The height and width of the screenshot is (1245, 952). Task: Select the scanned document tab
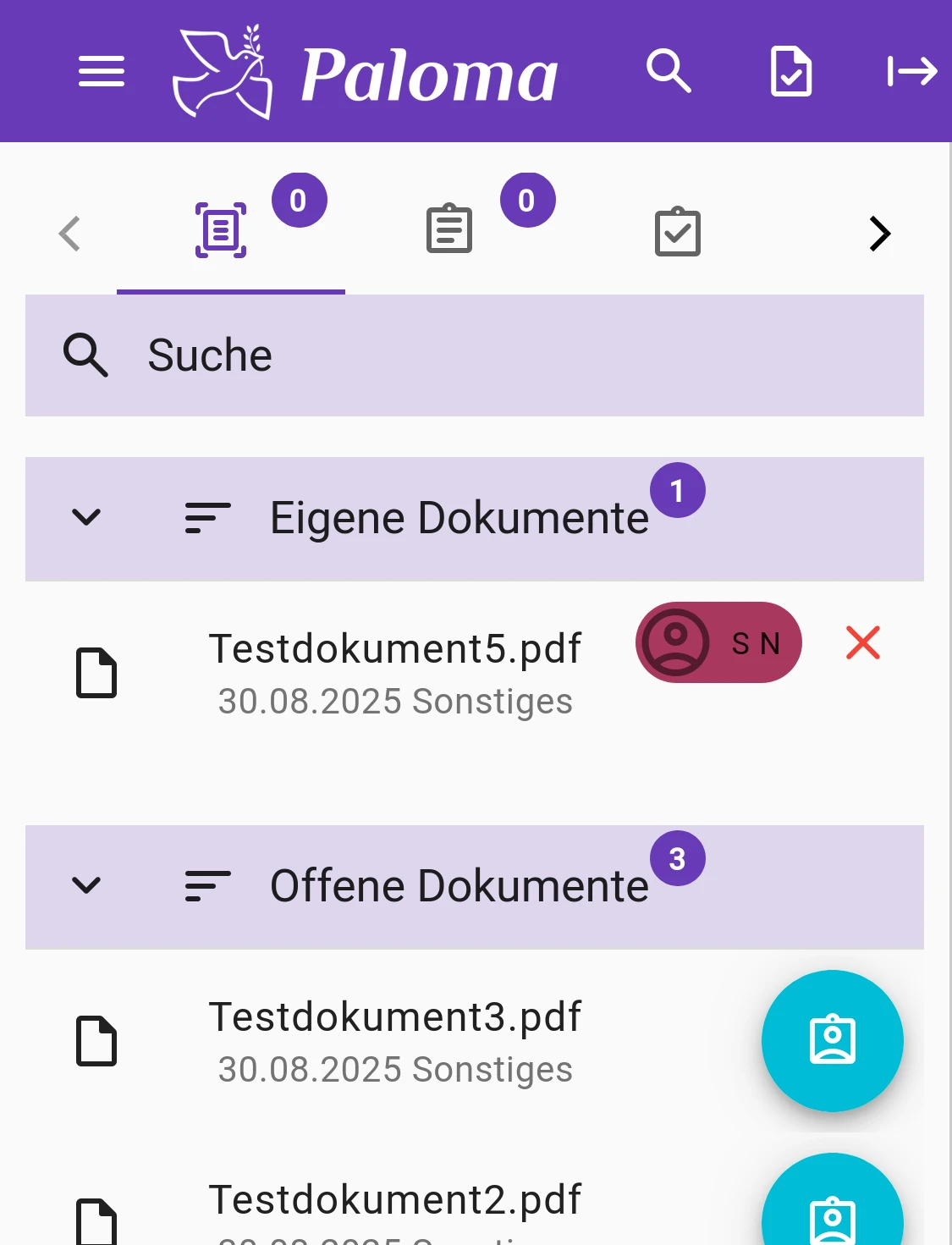click(222, 231)
